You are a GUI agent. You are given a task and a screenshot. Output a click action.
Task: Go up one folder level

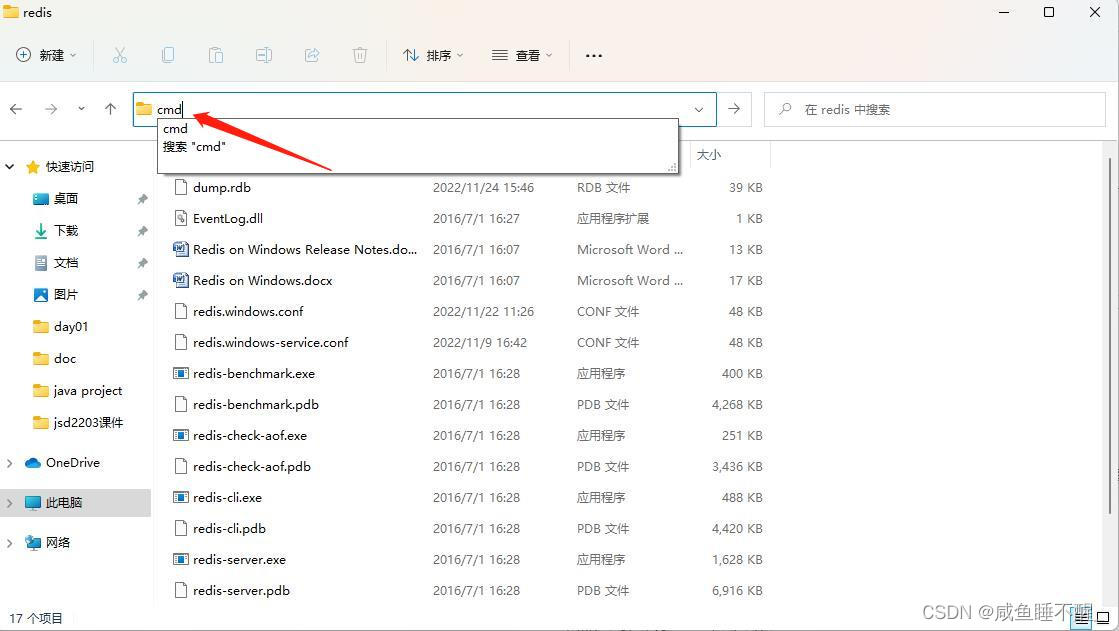point(110,109)
